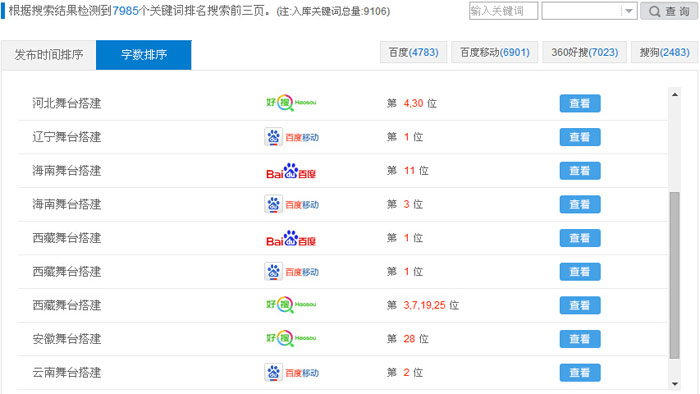Image resolution: width=700 pixels, height=394 pixels.
Task: Click ranking 28 for 安徽舞台搭建
Action: tap(409, 339)
